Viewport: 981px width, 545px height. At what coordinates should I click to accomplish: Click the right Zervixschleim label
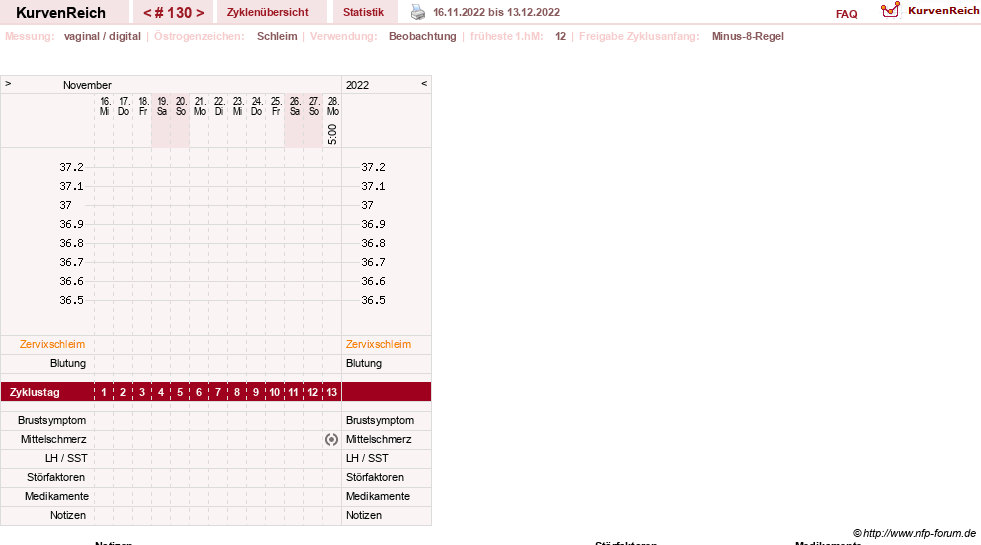click(x=378, y=344)
